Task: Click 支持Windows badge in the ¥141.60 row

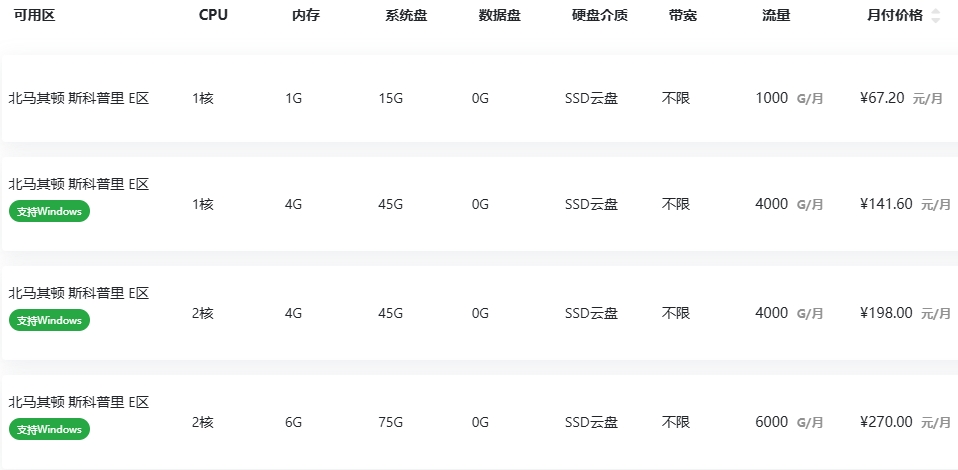Action: click(50, 211)
